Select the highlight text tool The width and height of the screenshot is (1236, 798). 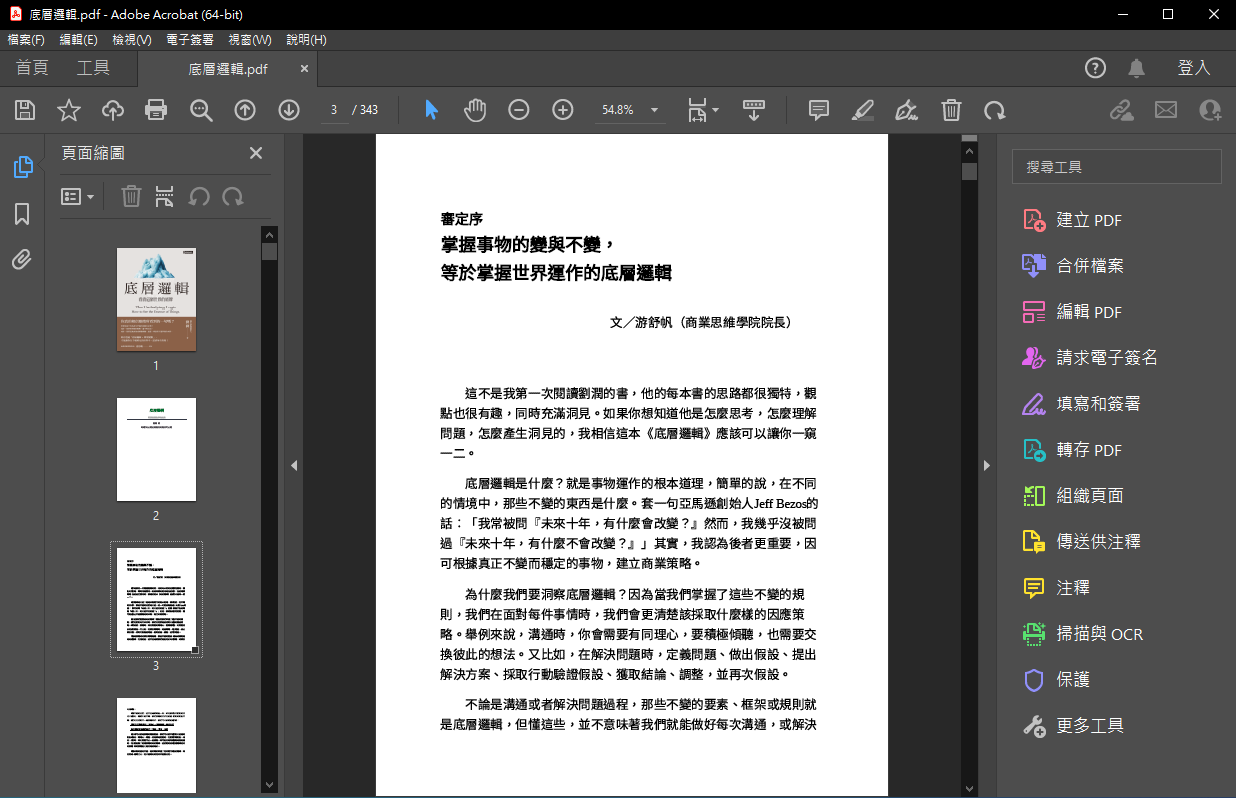click(x=863, y=110)
